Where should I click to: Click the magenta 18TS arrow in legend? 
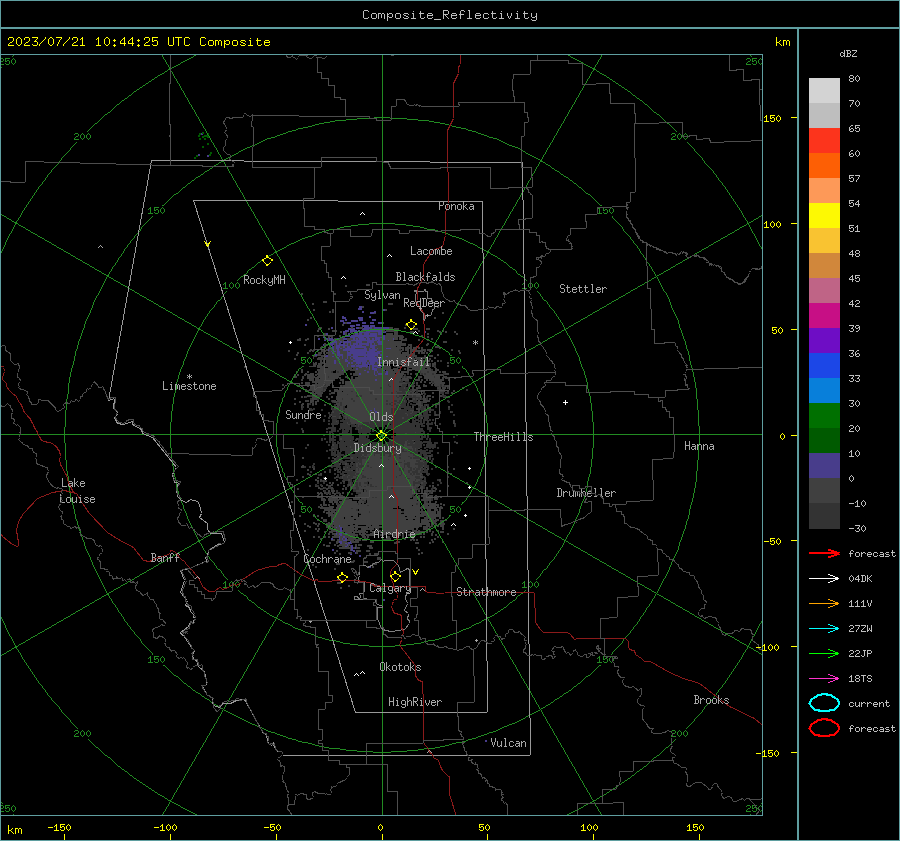(x=824, y=679)
